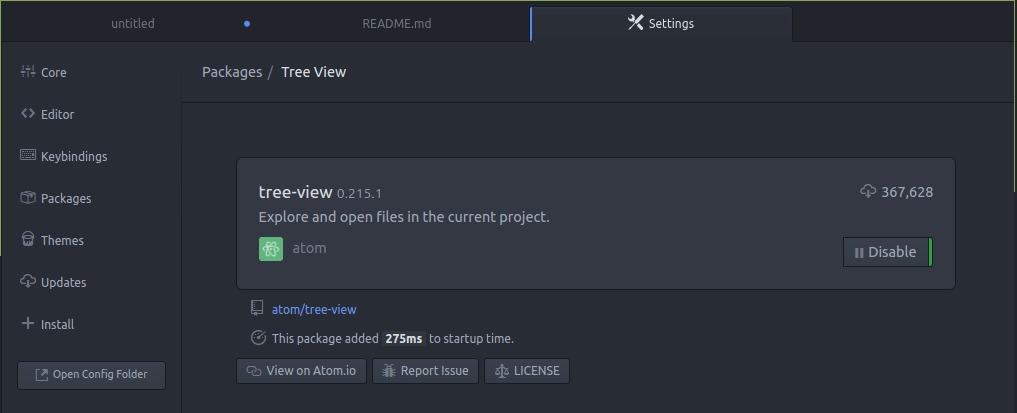Click View on Atom.io button
Image resolution: width=1017 pixels, height=413 pixels.
(301, 371)
